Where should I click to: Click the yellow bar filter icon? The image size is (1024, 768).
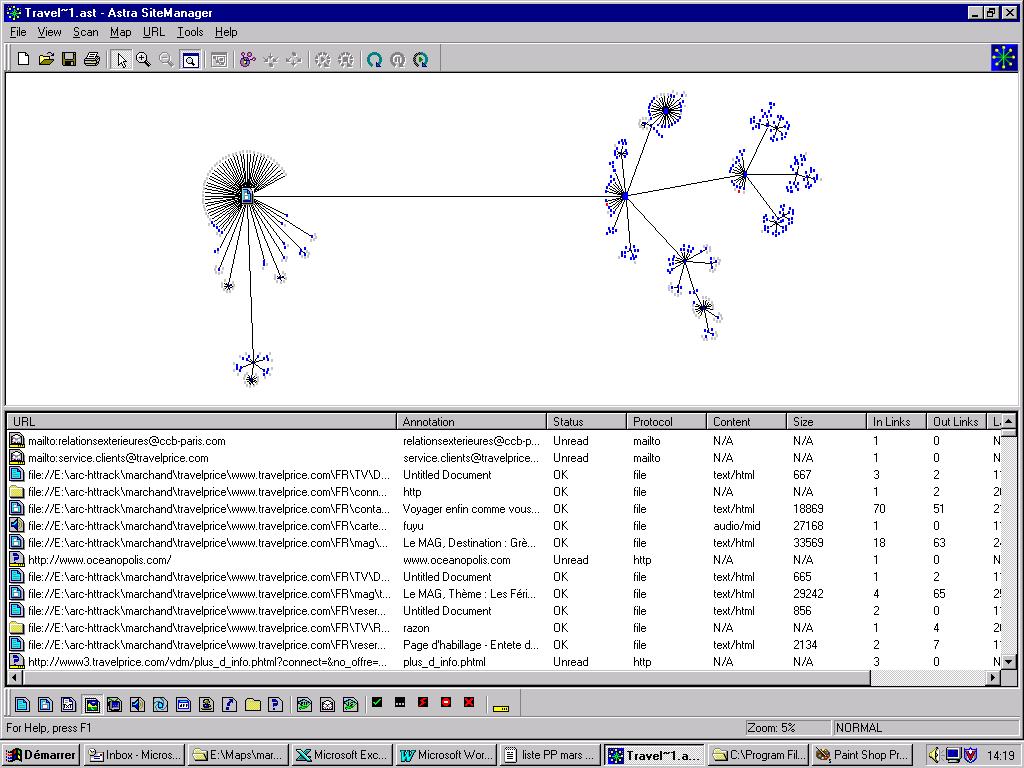click(x=501, y=707)
